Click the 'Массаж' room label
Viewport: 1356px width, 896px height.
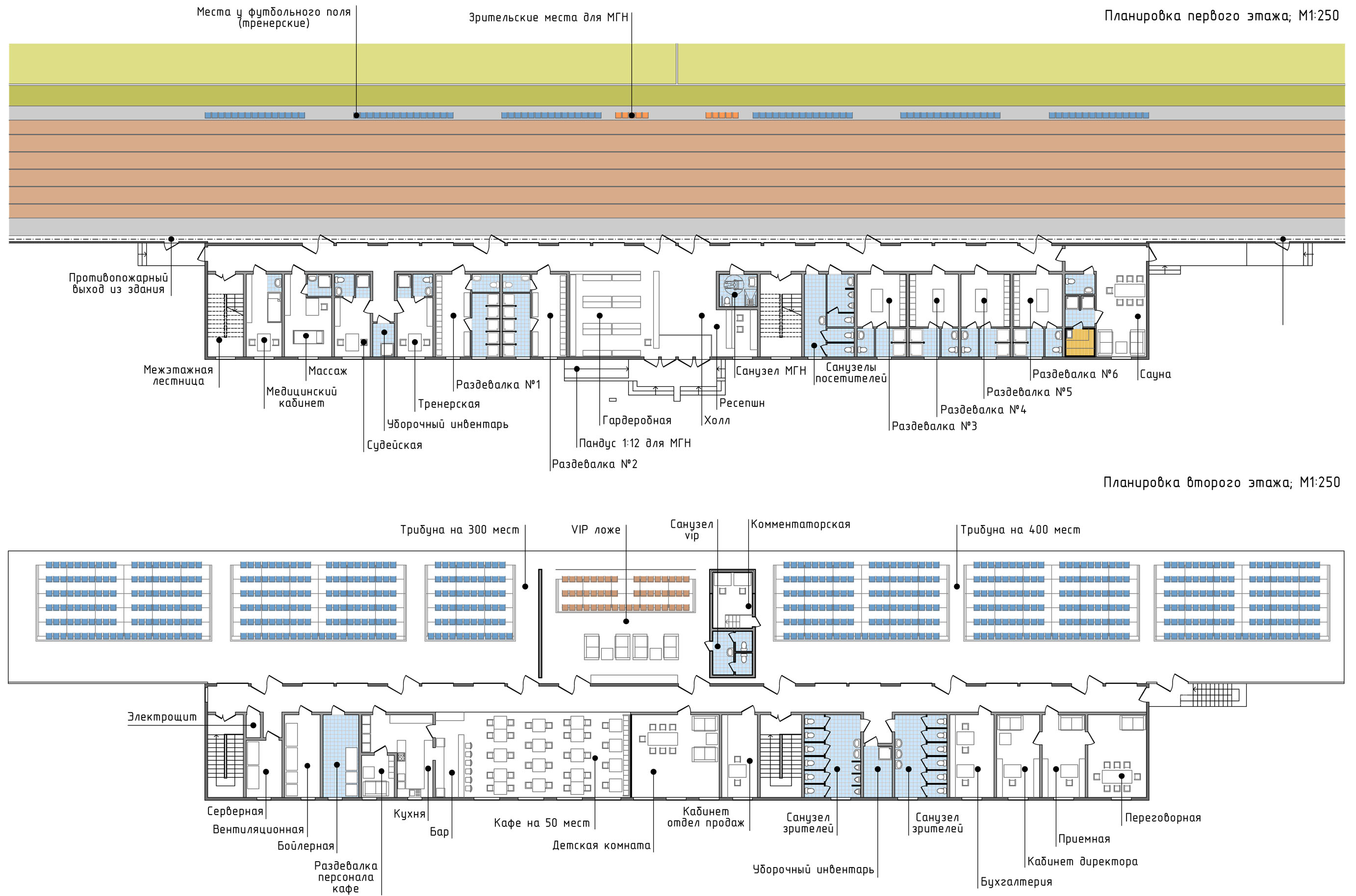click(x=328, y=372)
